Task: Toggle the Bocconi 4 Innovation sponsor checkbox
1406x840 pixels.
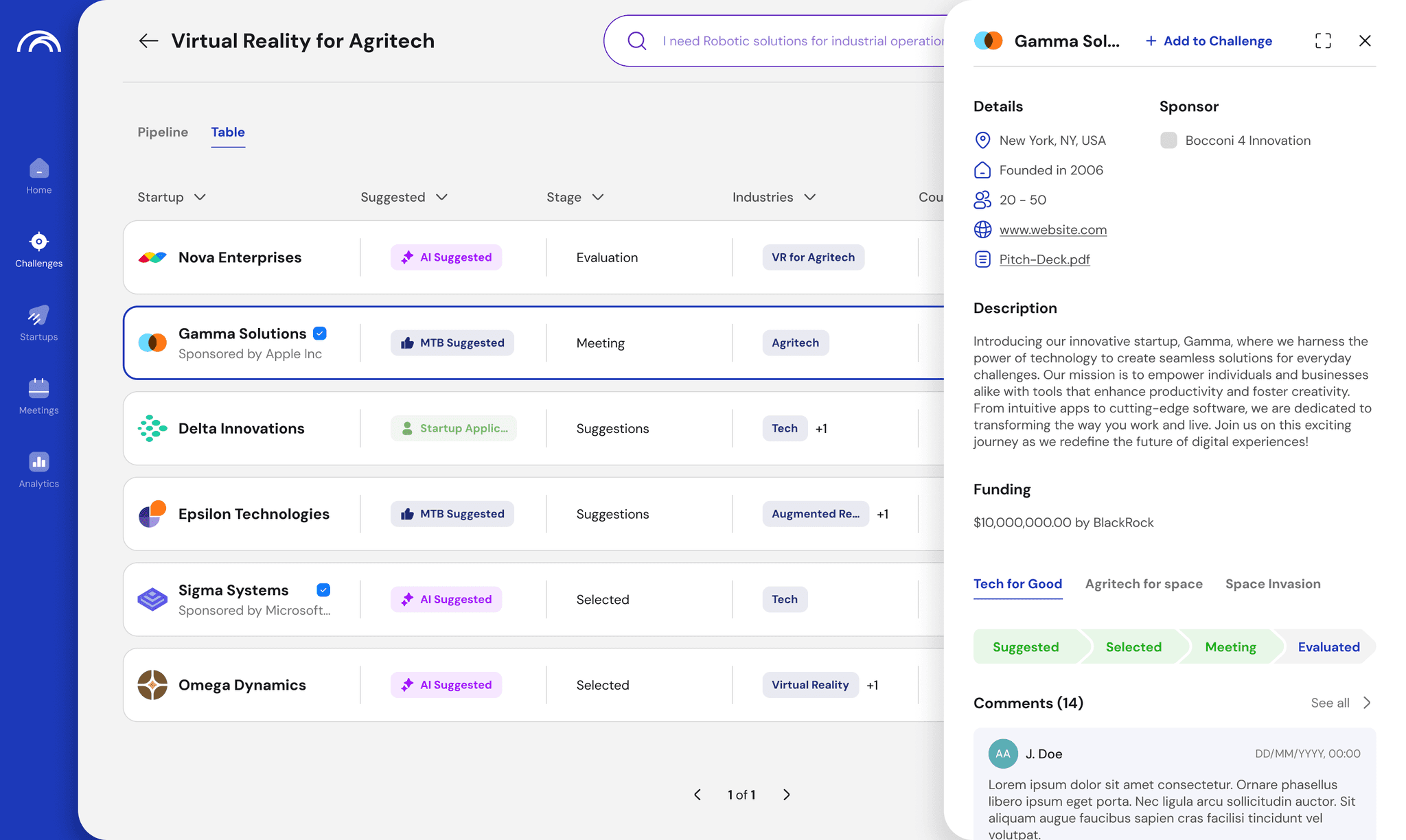Action: click(x=1168, y=141)
